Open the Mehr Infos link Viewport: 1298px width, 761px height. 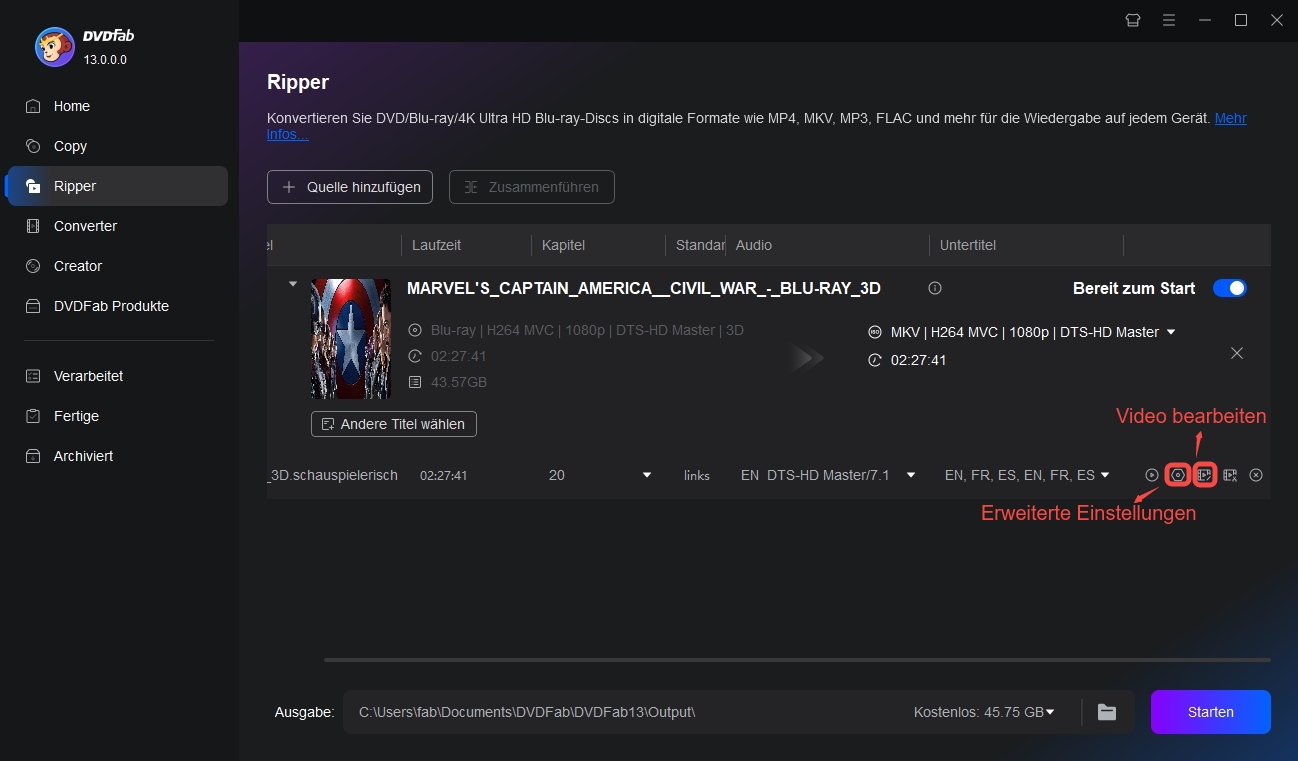pos(1230,118)
